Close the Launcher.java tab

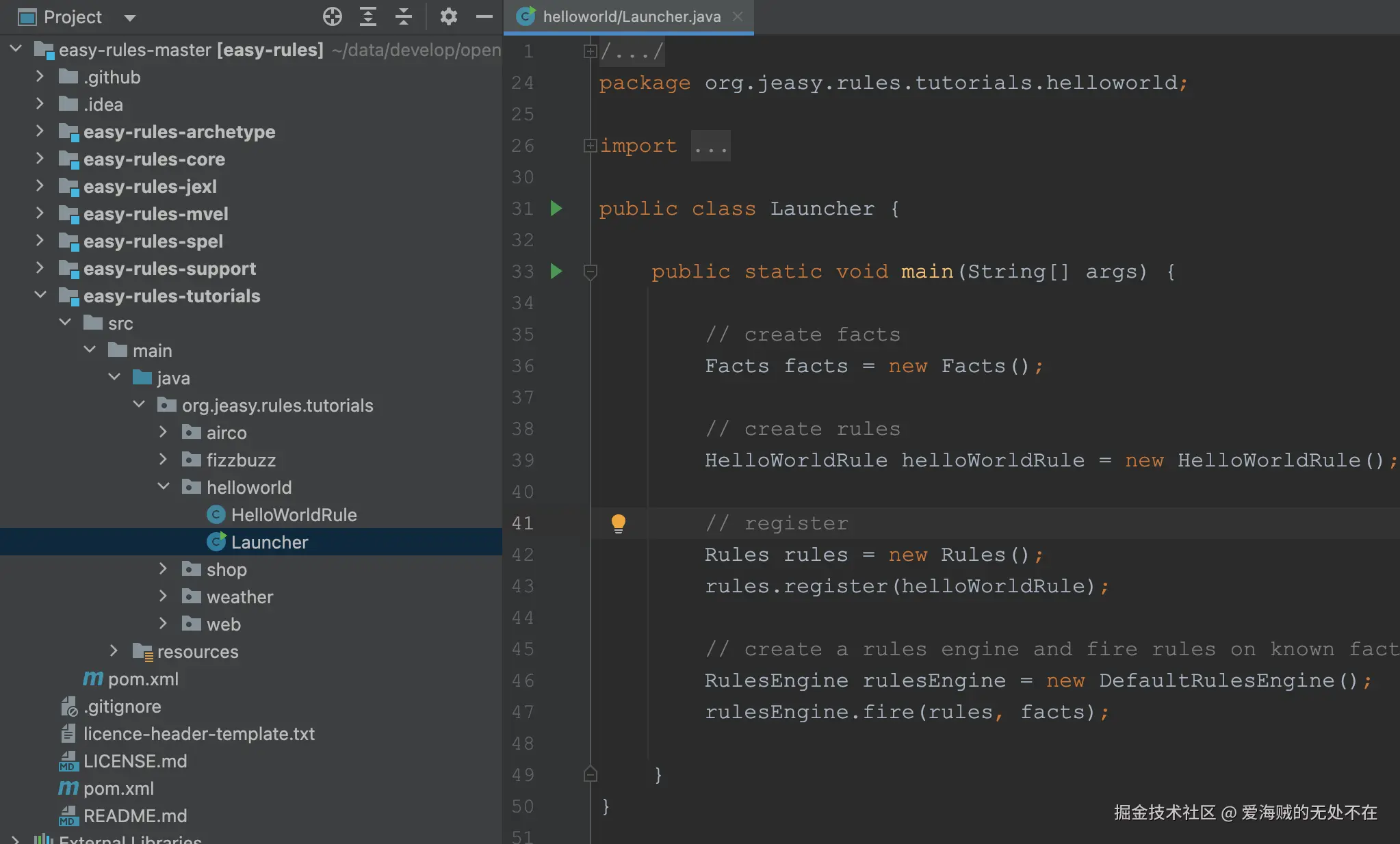(738, 16)
